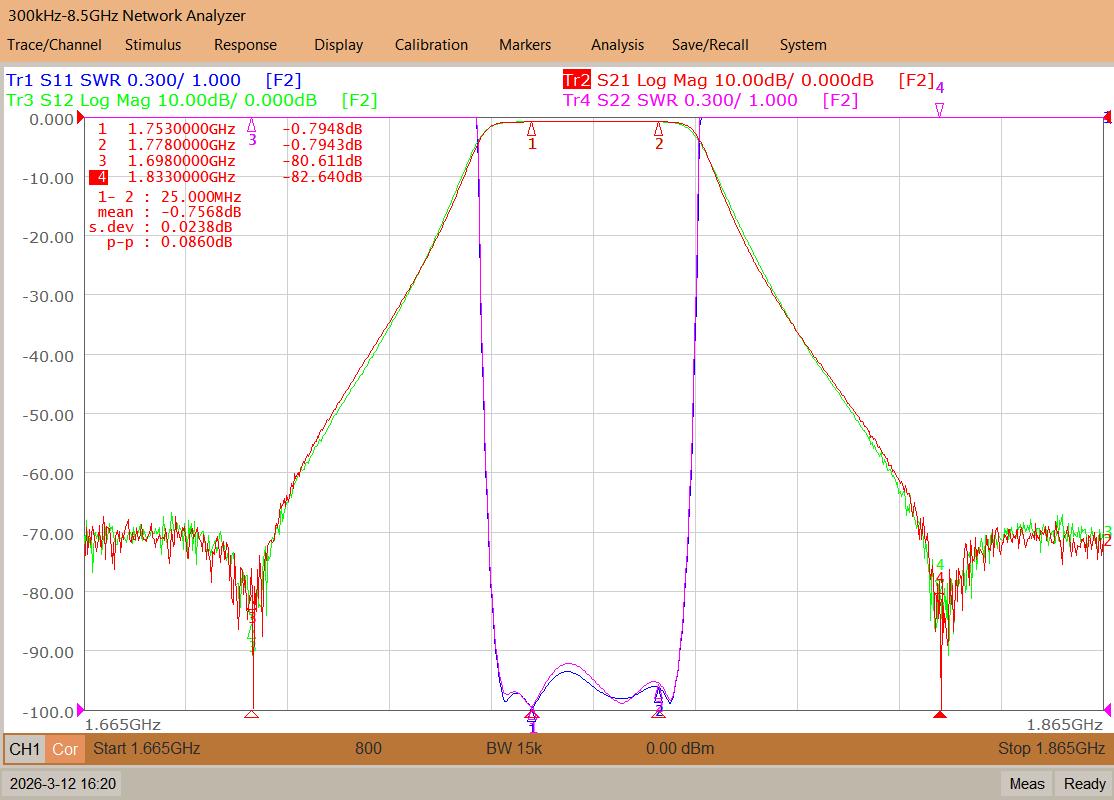1114x800 pixels.
Task: Click the magenta reference arrow at bottom right
Action: (x=1107, y=709)
